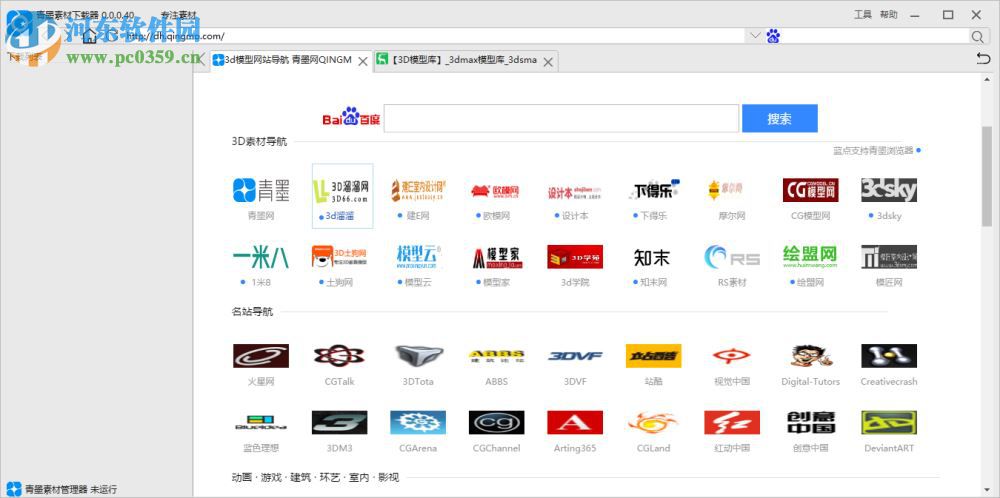Open the 视觉中国 site icon
Screen dimensions: 1000x498
pyautogui.click(x=732, y=356)
